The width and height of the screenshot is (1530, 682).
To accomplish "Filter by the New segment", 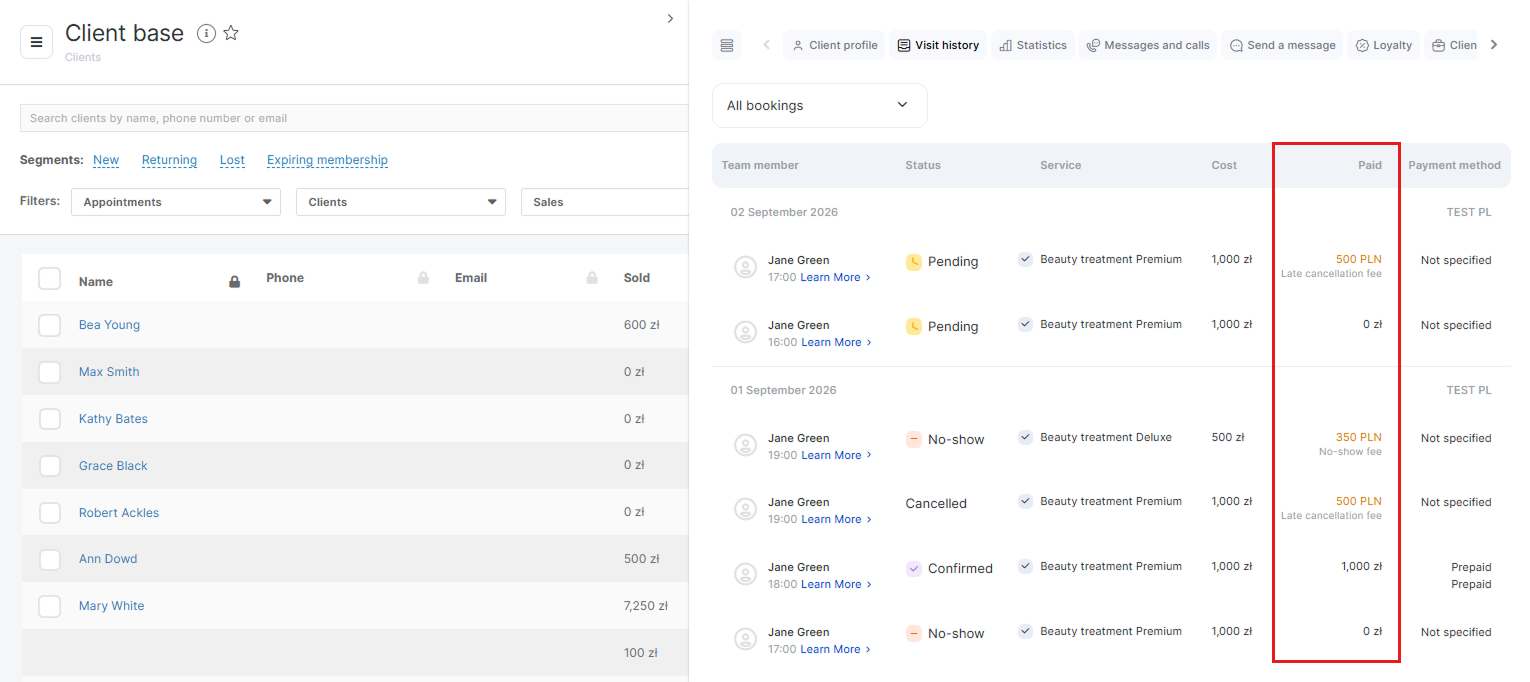I will (106, 160).
